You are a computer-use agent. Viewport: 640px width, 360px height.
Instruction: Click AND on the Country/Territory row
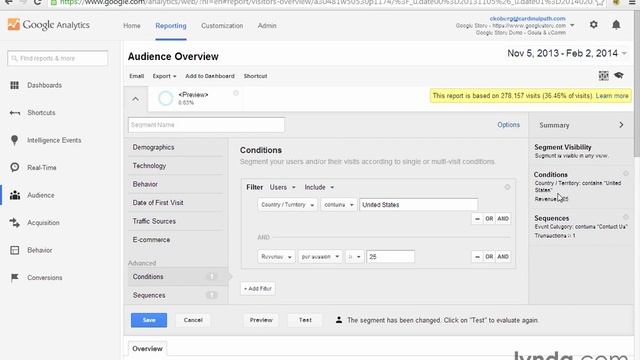(x=503, y=219)
